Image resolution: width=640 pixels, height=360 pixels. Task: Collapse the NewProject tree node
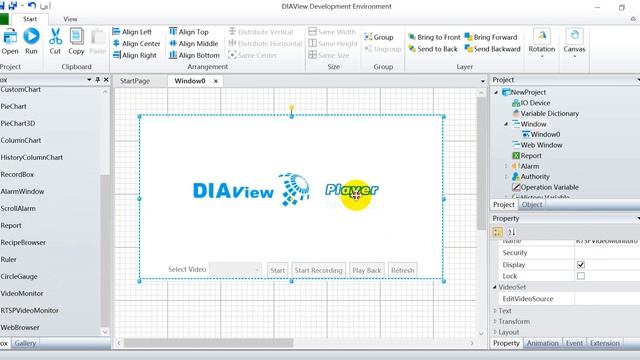point(496,93)
